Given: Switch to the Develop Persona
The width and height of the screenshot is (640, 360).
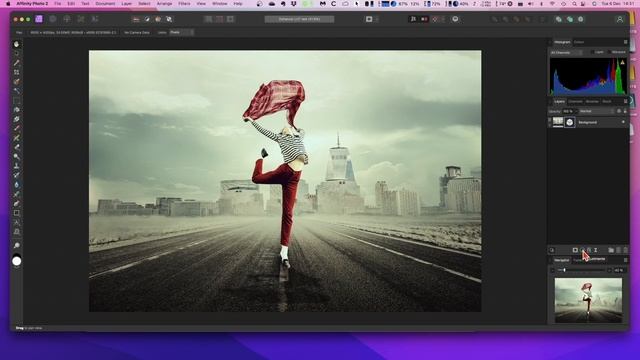Looking at the screenshot, I should pos(67,19).
